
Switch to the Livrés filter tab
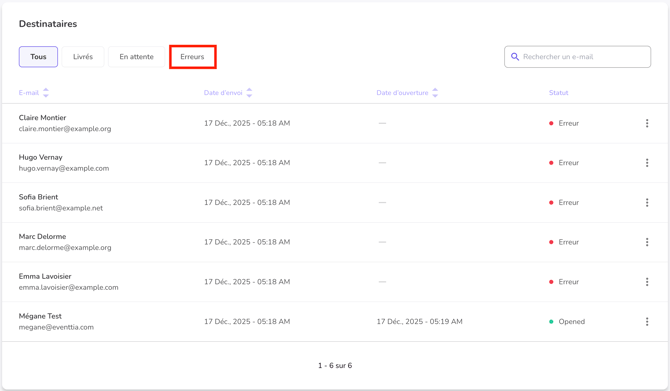83,57
